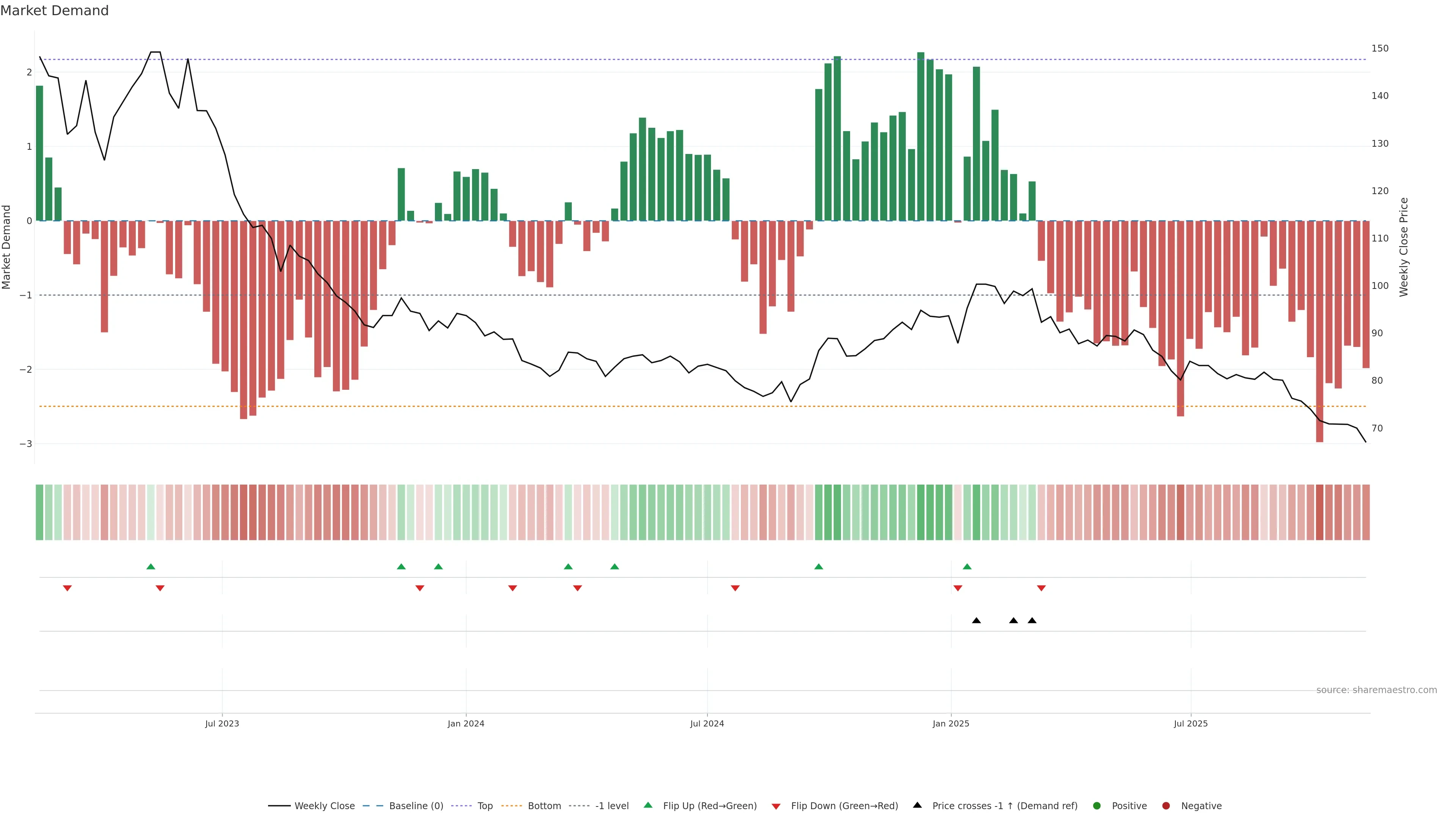Screen dimensions: 1456x819
Task: Toggle the -1 level legend entry
Action: [612, 805]
